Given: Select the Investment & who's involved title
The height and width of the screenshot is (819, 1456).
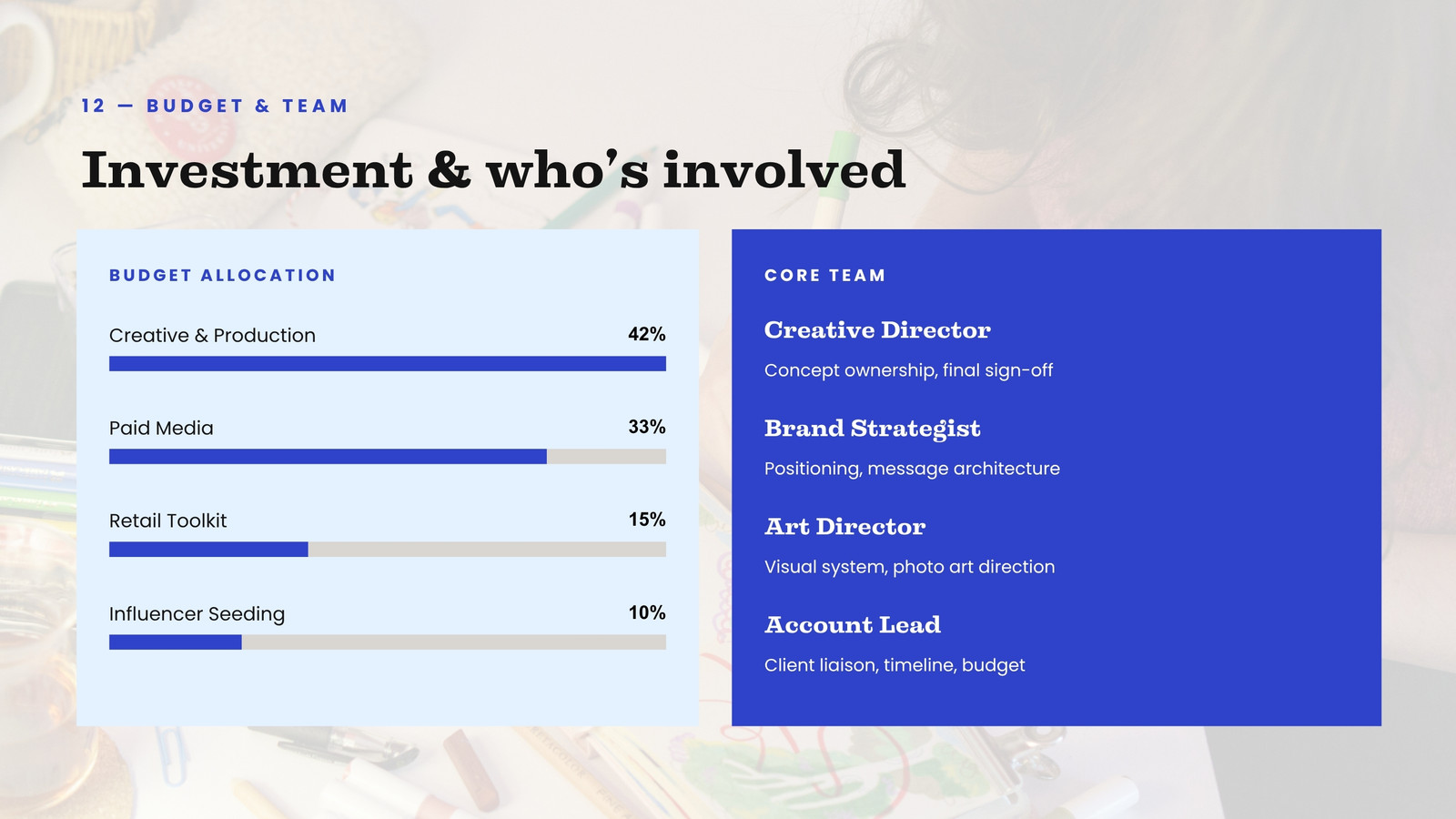Looking at the screenshot, I should (x=493, y=170).
